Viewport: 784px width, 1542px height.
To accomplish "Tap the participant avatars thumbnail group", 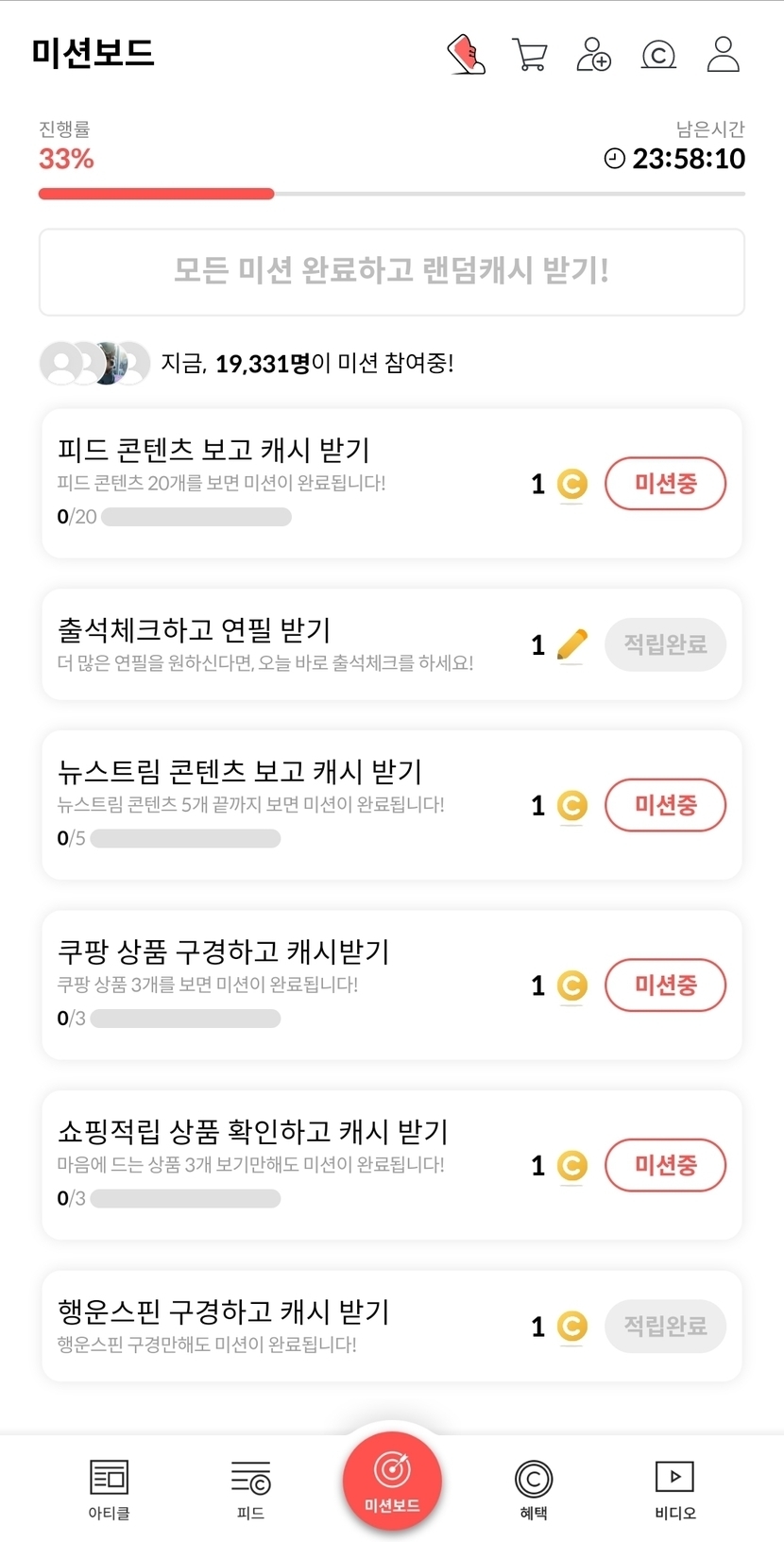I will [x=94, y=363].
